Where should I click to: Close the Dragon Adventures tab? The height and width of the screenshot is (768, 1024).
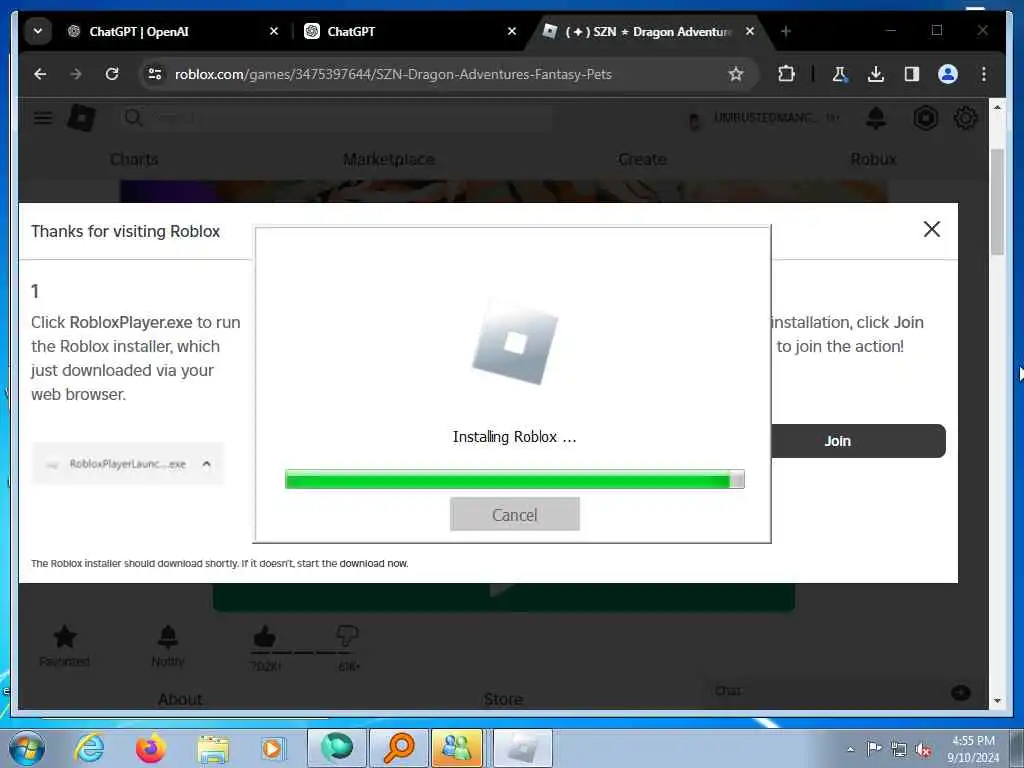(x=750, y=31)
